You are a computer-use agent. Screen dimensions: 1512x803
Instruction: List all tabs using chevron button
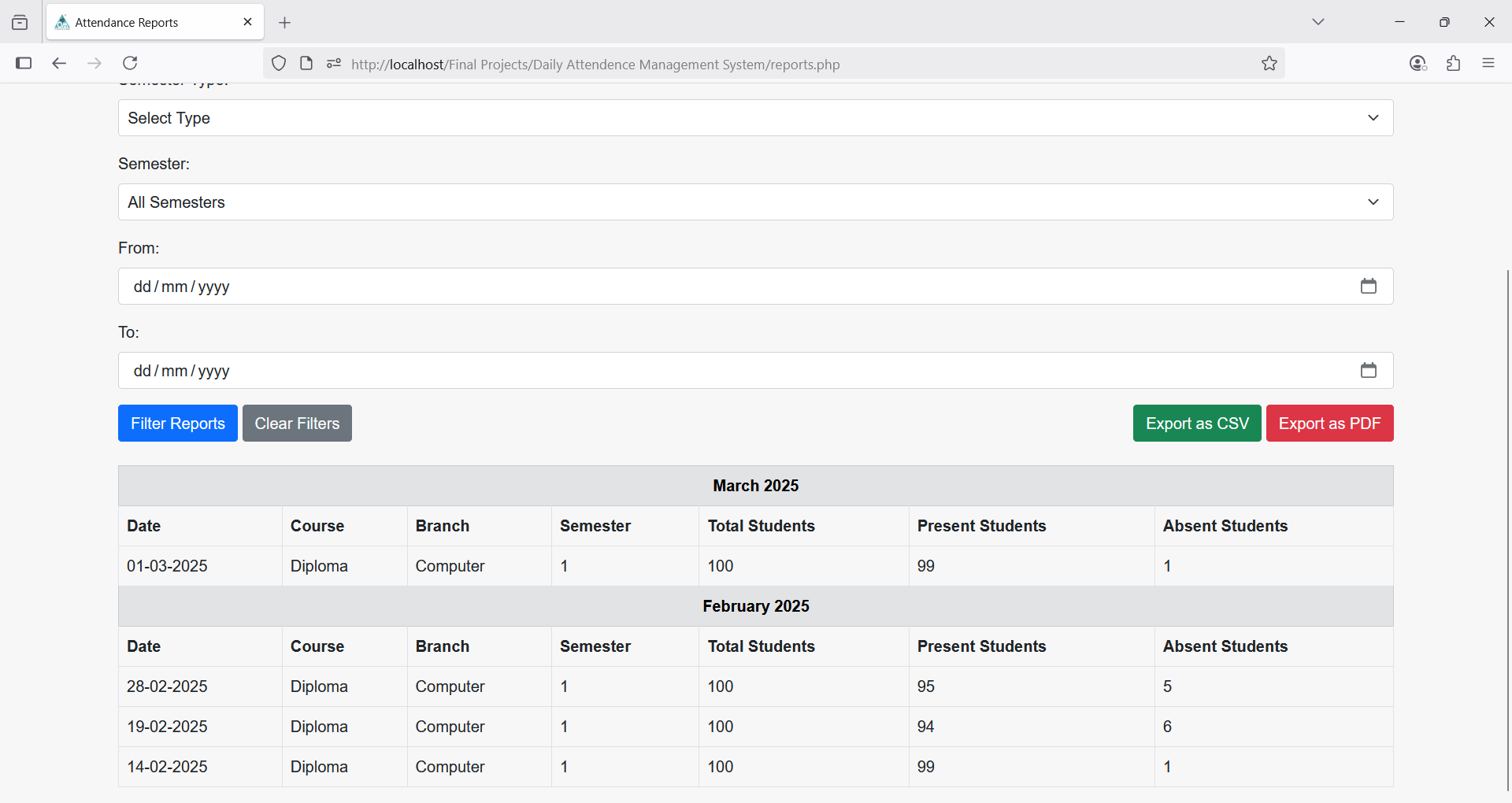pyautogui.click(x=1317, y=22)
